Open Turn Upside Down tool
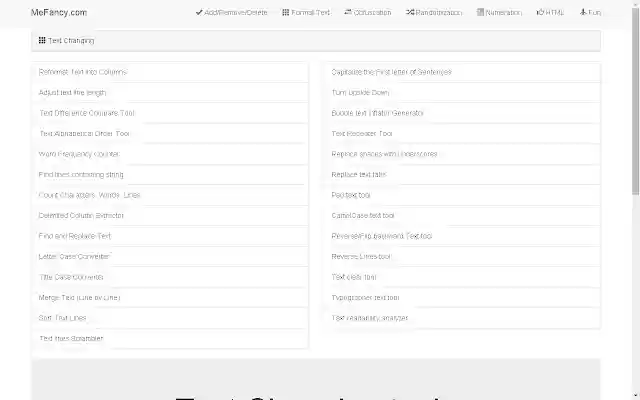The width and height of the screenshot is (640, 400). coord(360,93)
